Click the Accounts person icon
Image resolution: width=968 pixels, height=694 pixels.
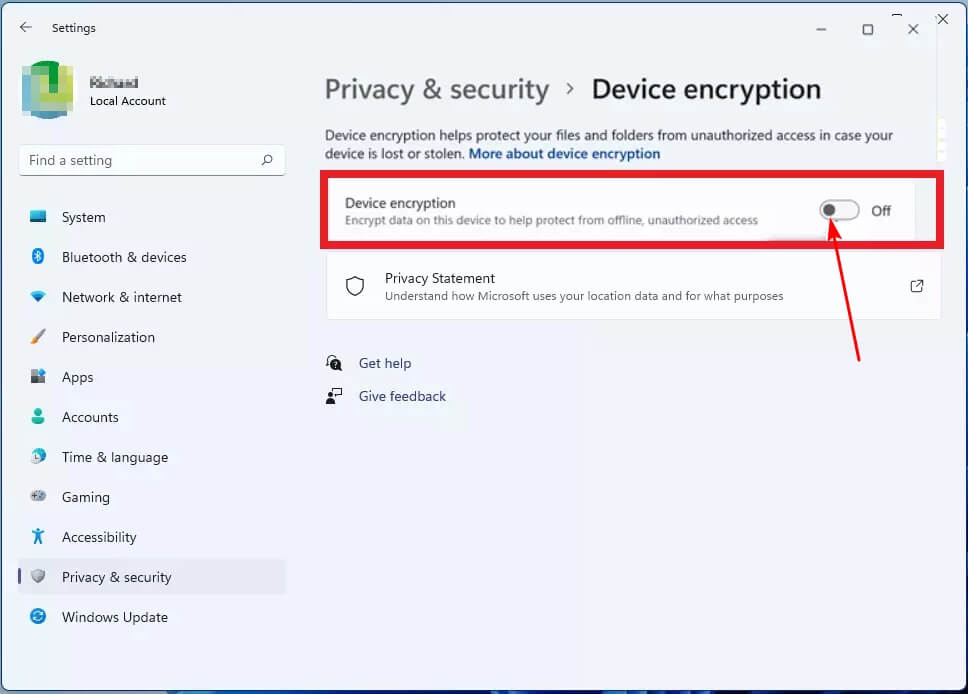pyautogui.click(x=38, y=417)
